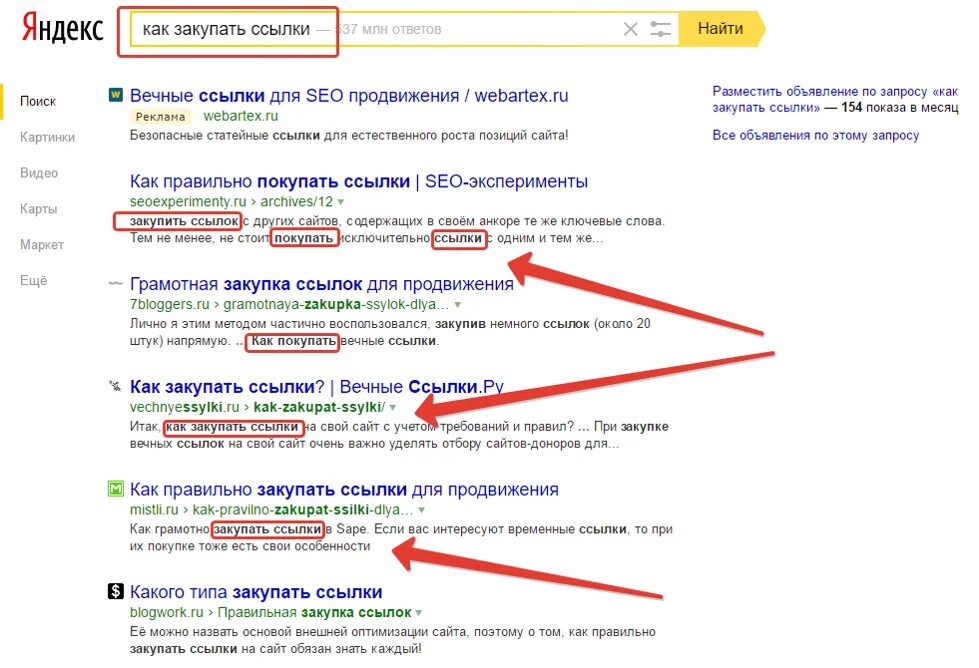This screenshot has width=979, height=668.
Task: Open 'Какого типа закупать ссылки' result
Action: pyautogui.click(x=256, y=592)
